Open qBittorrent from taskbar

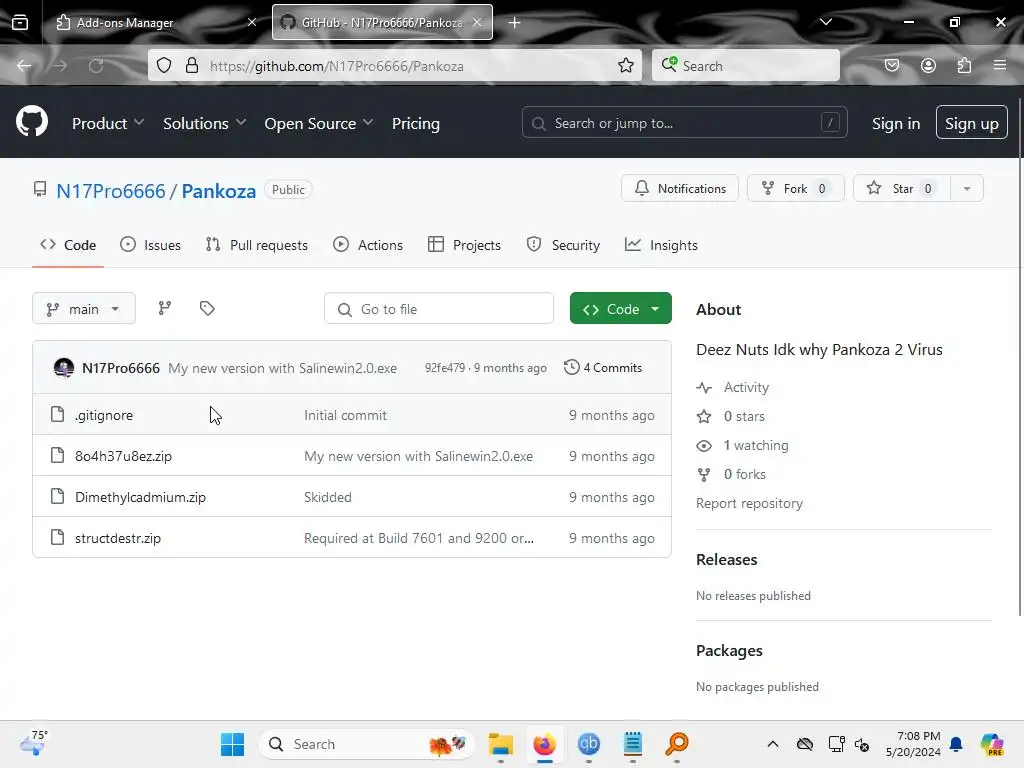(588, 744)
